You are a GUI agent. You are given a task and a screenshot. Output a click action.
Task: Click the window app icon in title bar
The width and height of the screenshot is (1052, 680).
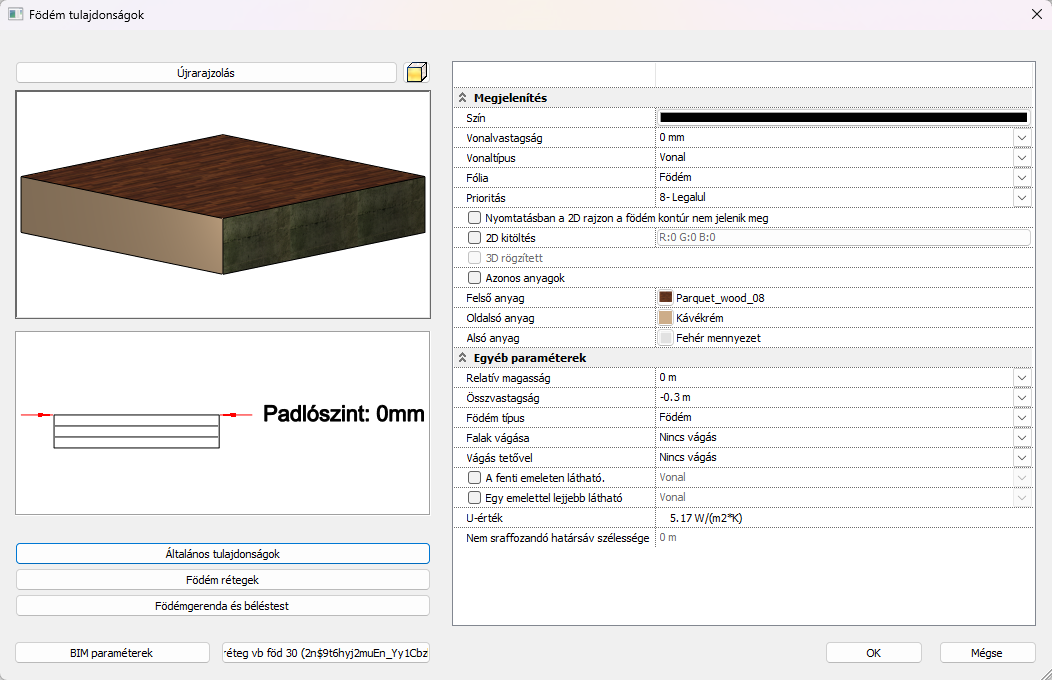pos(15,15)
